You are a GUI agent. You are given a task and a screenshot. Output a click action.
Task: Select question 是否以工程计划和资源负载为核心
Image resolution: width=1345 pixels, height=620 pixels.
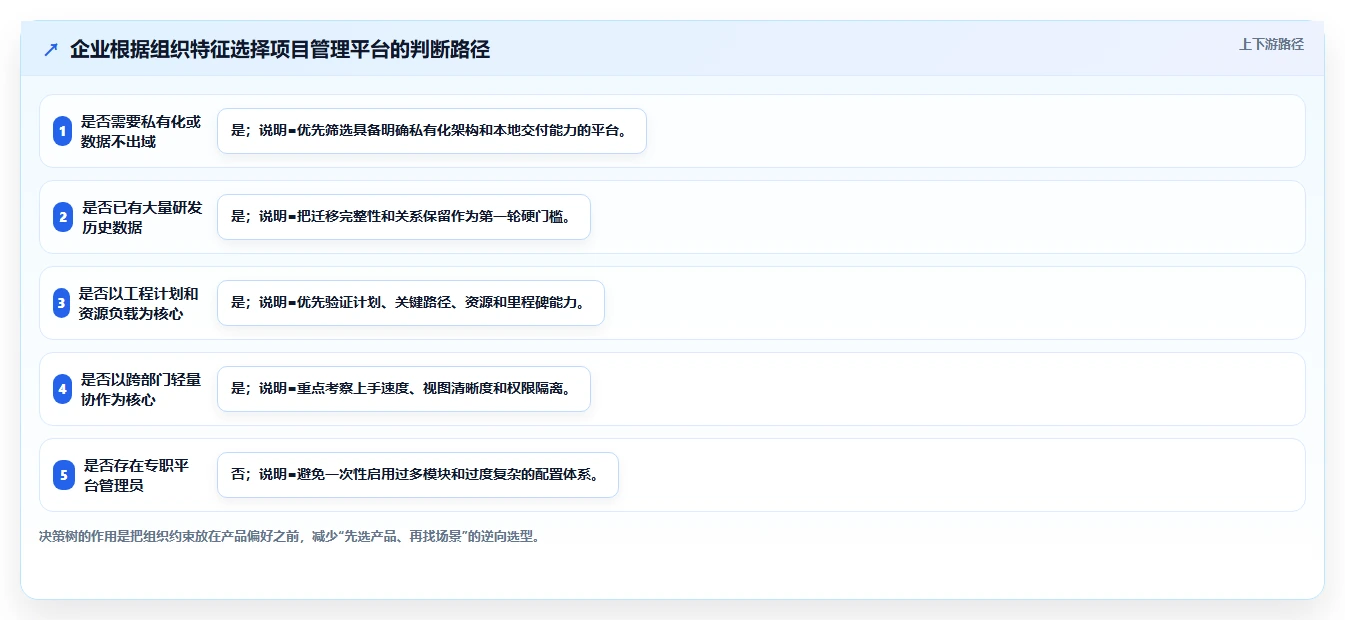139,303
